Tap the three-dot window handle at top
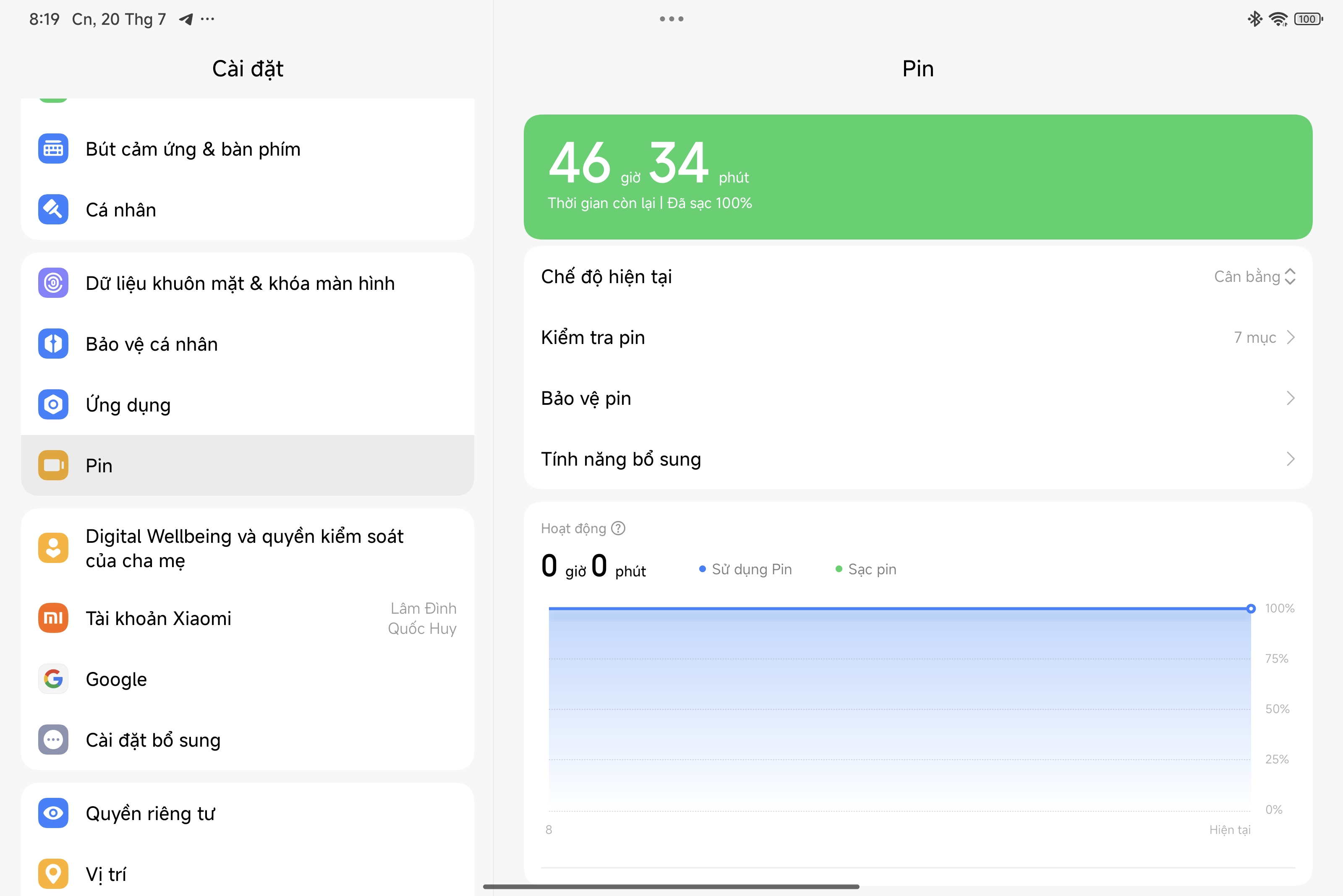The width and height of the screenshot is (1343, 896). [x=672, y=19]
